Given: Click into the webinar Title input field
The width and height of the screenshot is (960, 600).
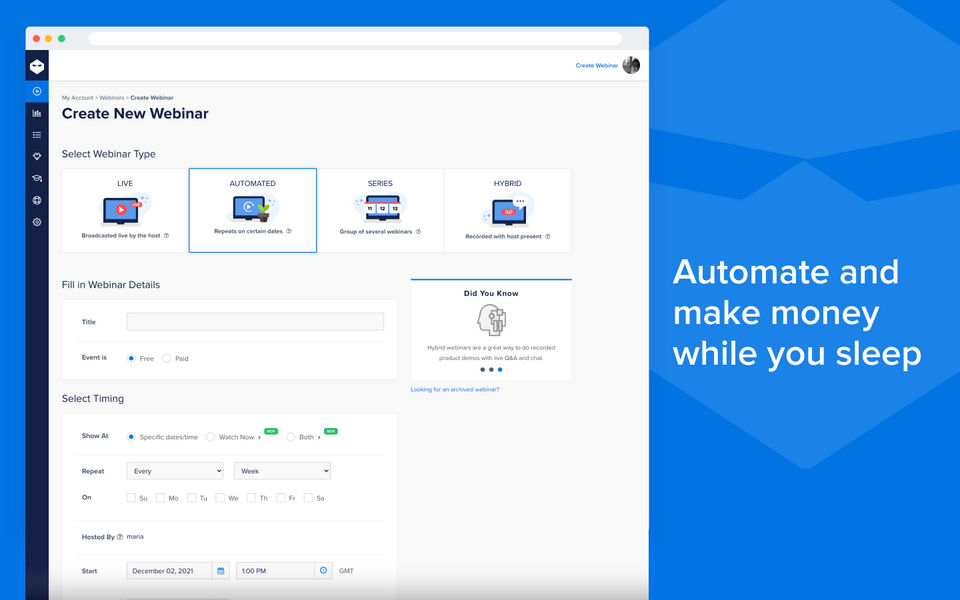Looking at the screenshot, I should coord(255,321).
